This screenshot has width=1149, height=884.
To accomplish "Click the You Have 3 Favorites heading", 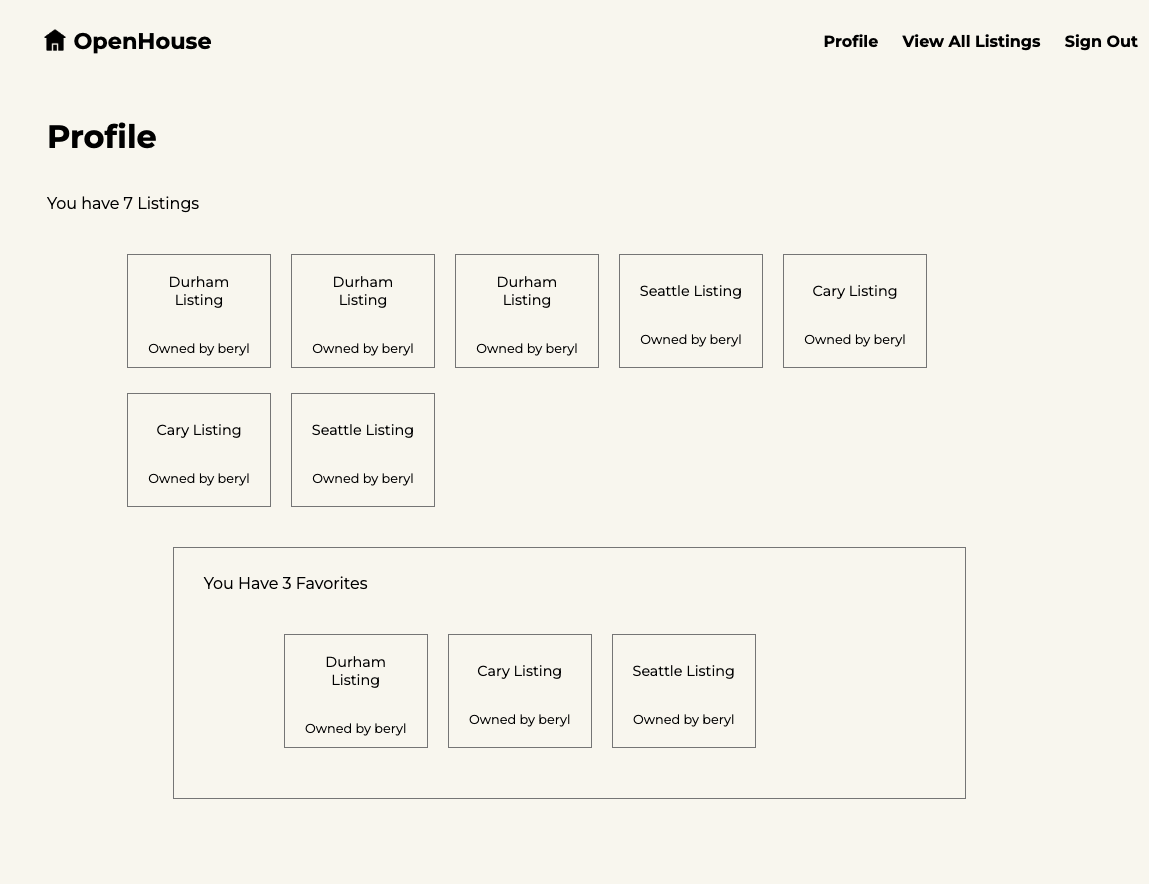I will pos(285,583).
